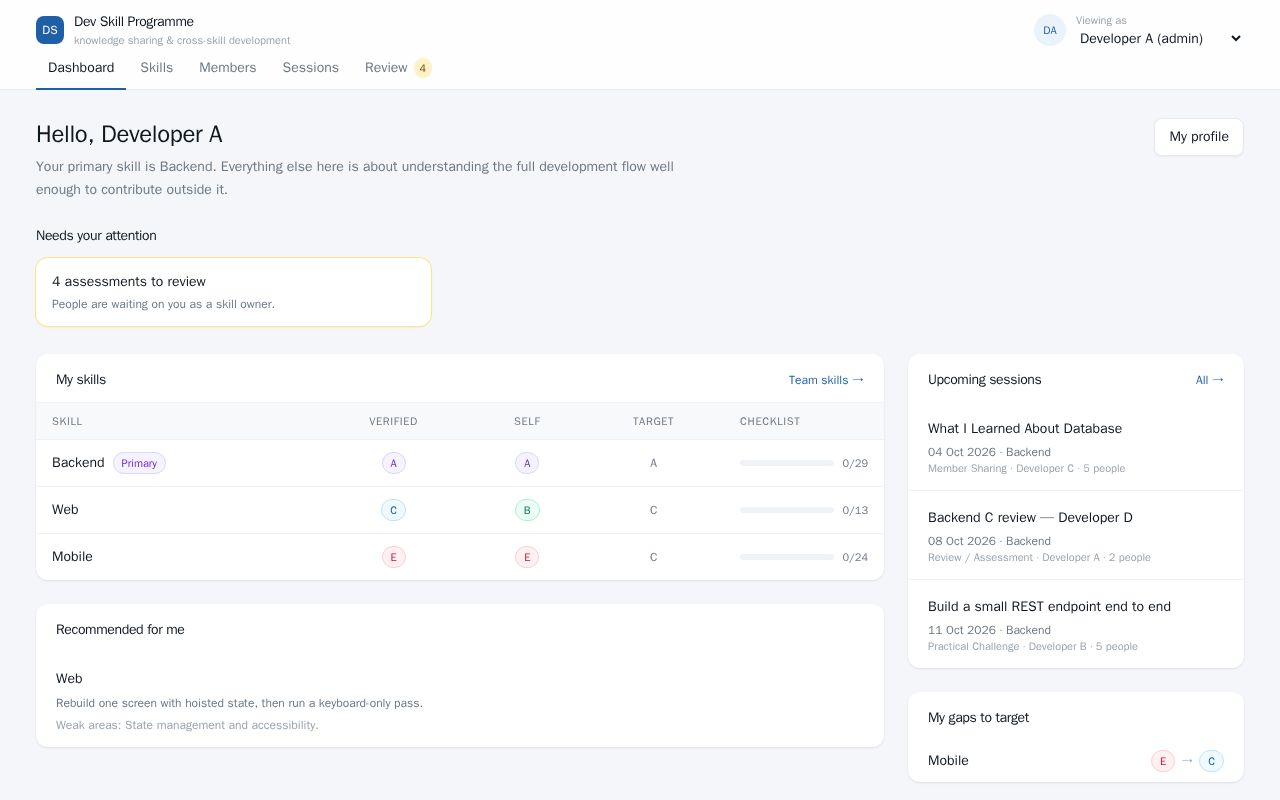The image size is (1280, 800).
Task: Click the Web skill row name
Action: (x=65, y=510)
